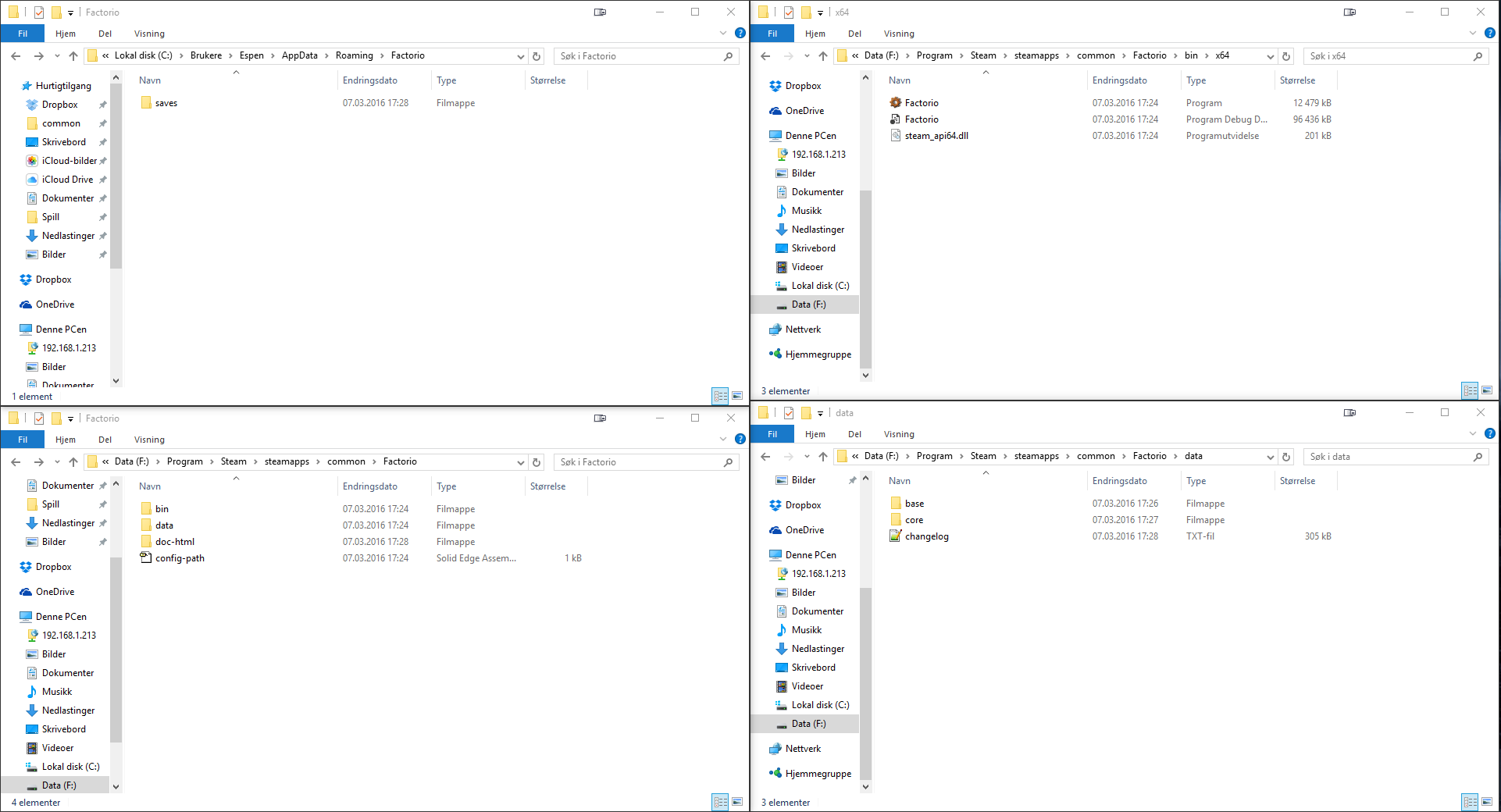Switch data window to details view
Image resolution: width=1501 pixels, height=812 pixels.
[1471, 802]
